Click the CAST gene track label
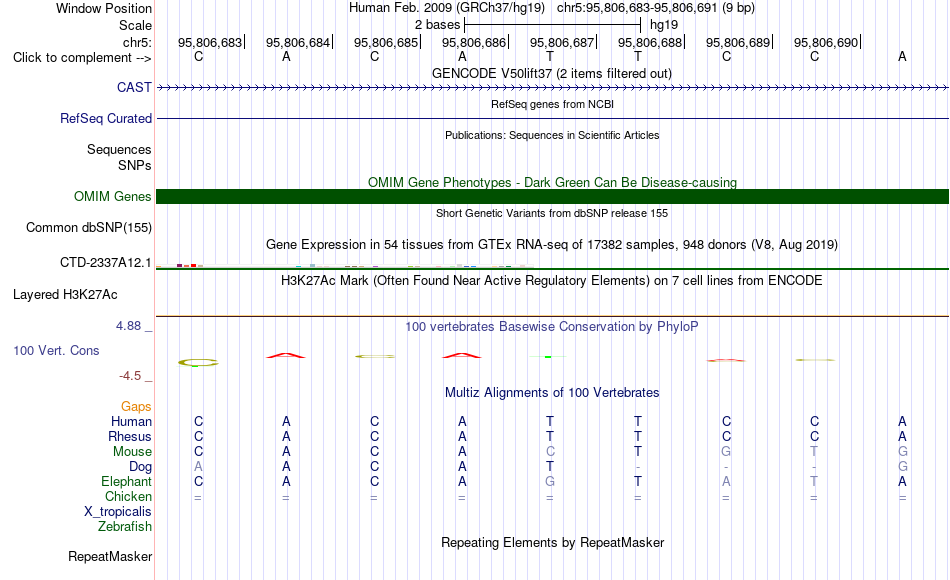950x580 pixels. click(134, 87)
